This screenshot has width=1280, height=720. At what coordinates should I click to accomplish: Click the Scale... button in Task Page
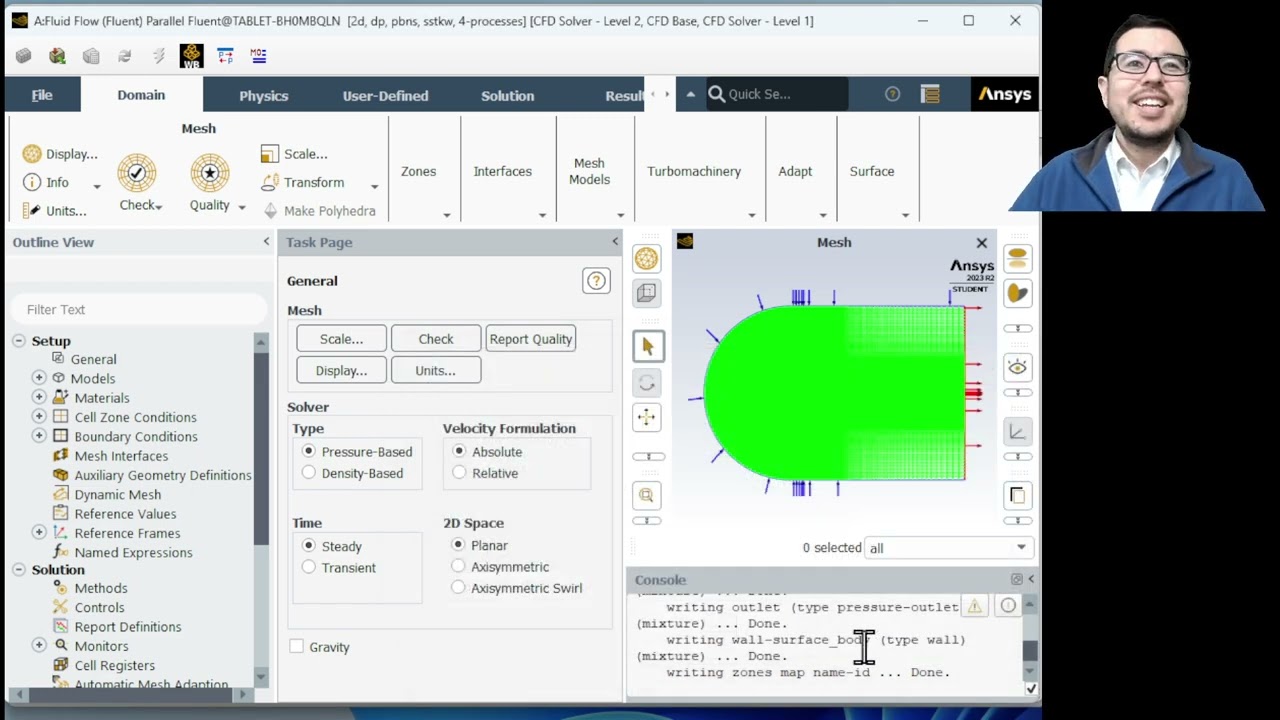[341, 339]
